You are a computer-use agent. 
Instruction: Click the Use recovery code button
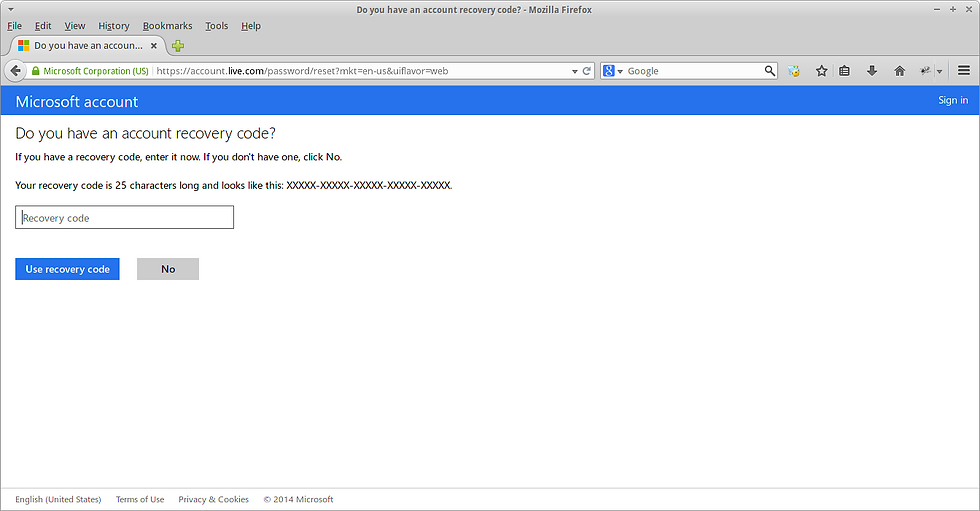(x=68, y=269)
